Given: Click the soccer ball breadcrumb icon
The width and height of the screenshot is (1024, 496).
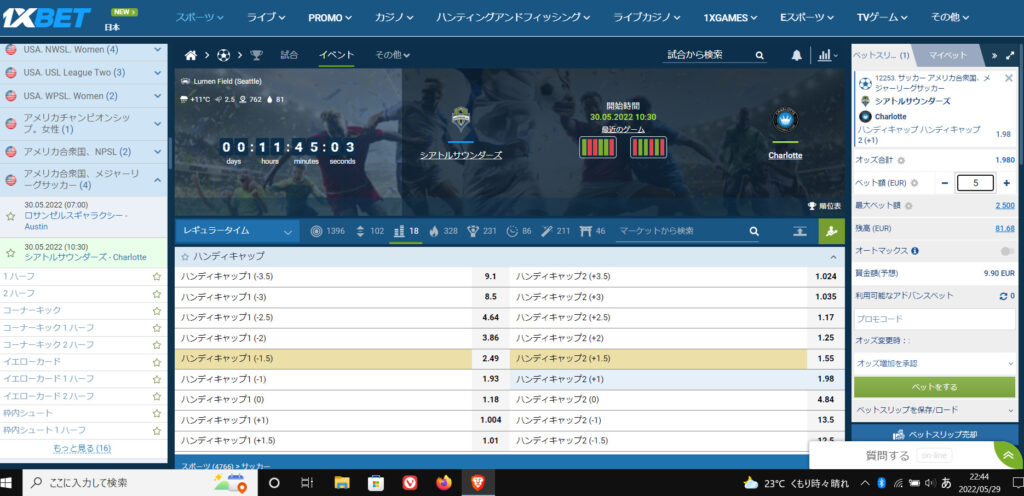Looking at the screenshot, I should pos(224,55).
